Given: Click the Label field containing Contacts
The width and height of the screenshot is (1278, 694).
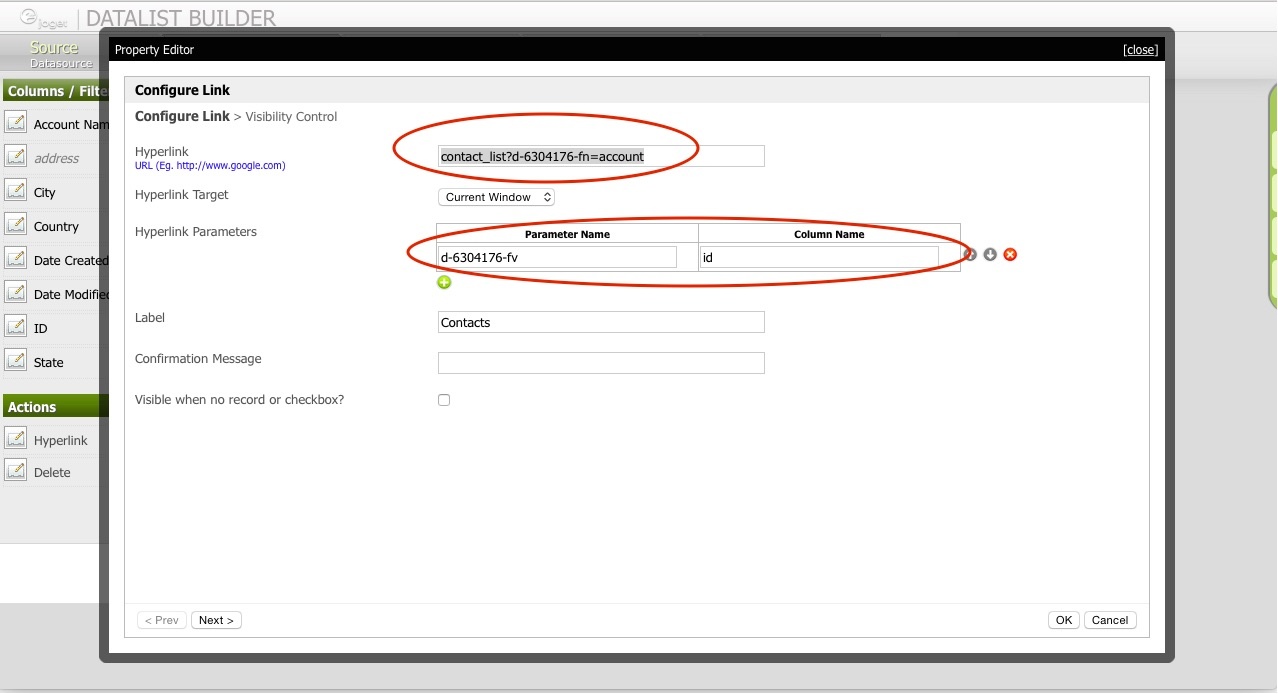Looking at the screenshot, I should (x=601, y=322).
